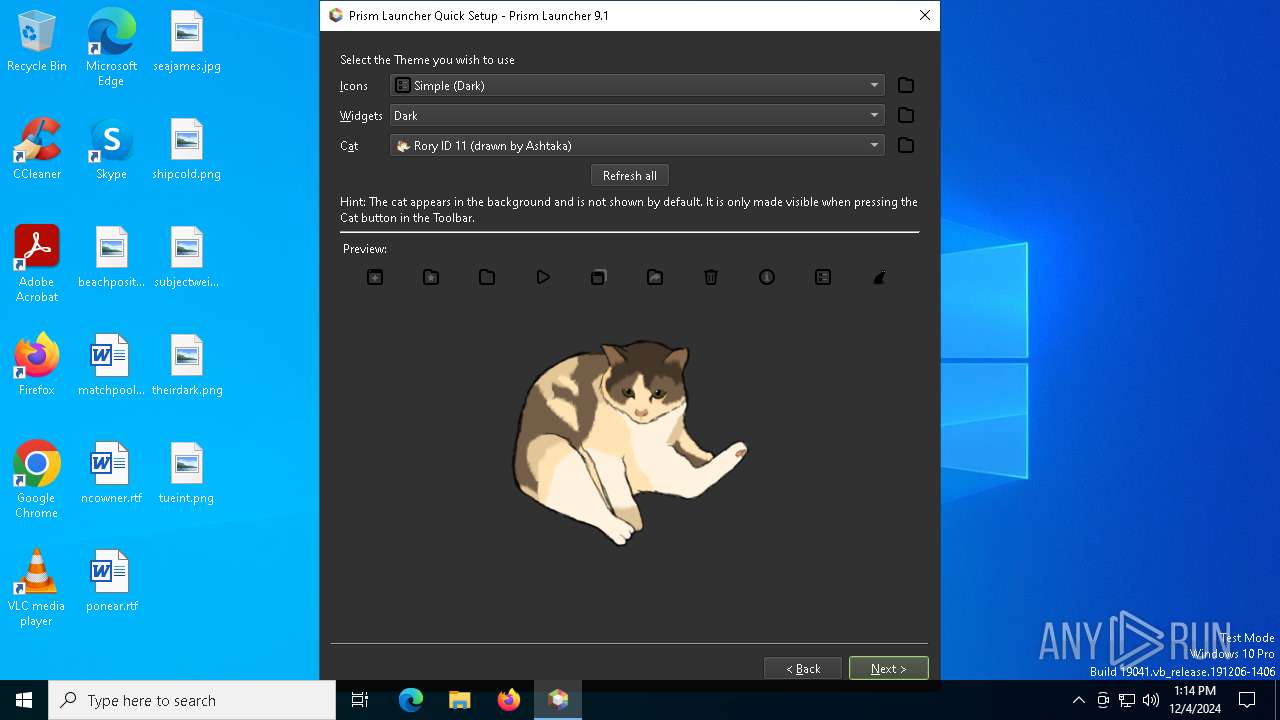Viewport: 1280px width, 720px height.
Task: Proceed with the Next button
Action: pos(889,668)
